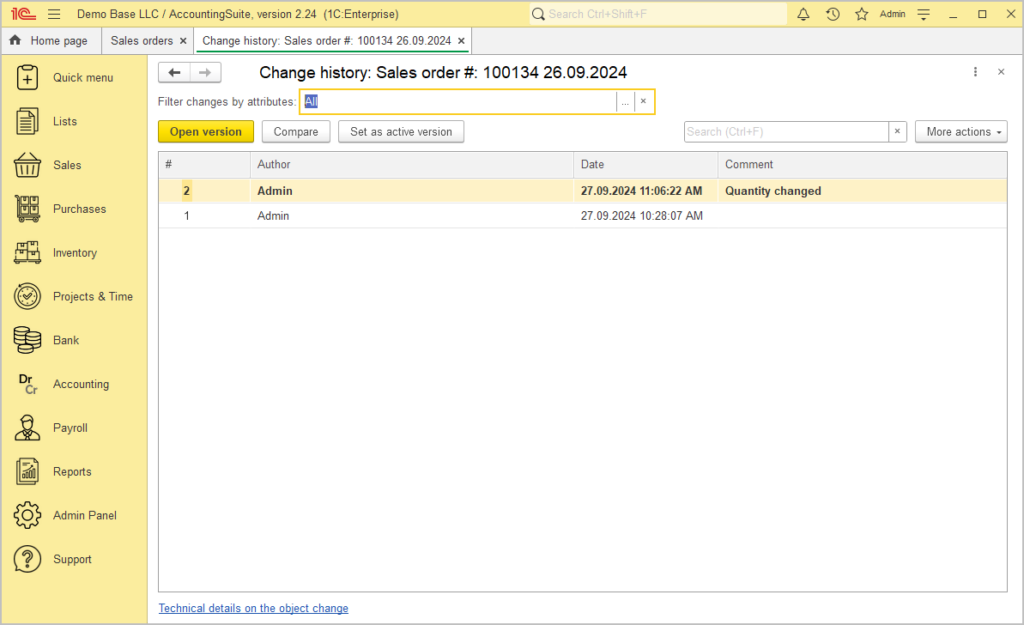Open the hamburger main menu
1024x625 pixels.
54,14
